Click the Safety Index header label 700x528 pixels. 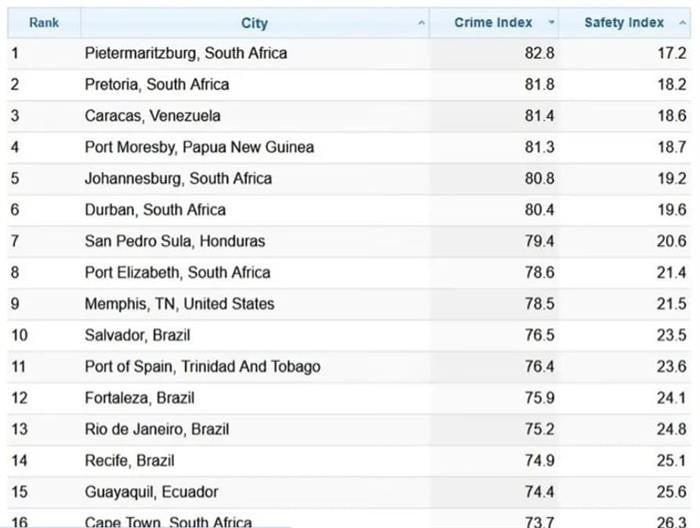coord(624,23)
